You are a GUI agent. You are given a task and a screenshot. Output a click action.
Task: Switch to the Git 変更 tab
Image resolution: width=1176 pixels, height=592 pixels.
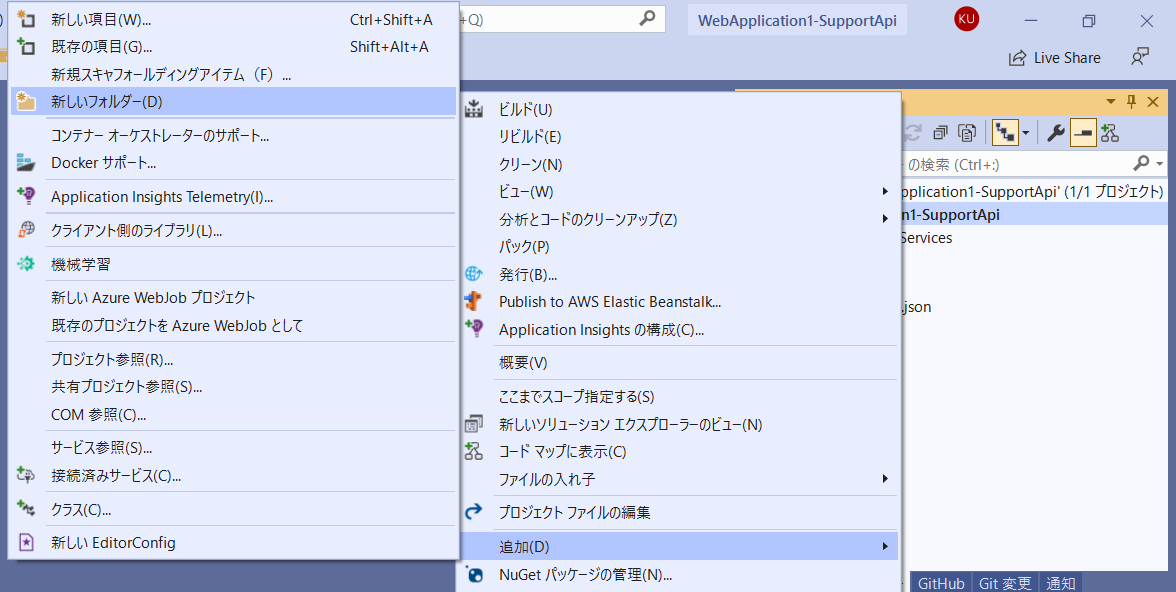coord(1005,583)
